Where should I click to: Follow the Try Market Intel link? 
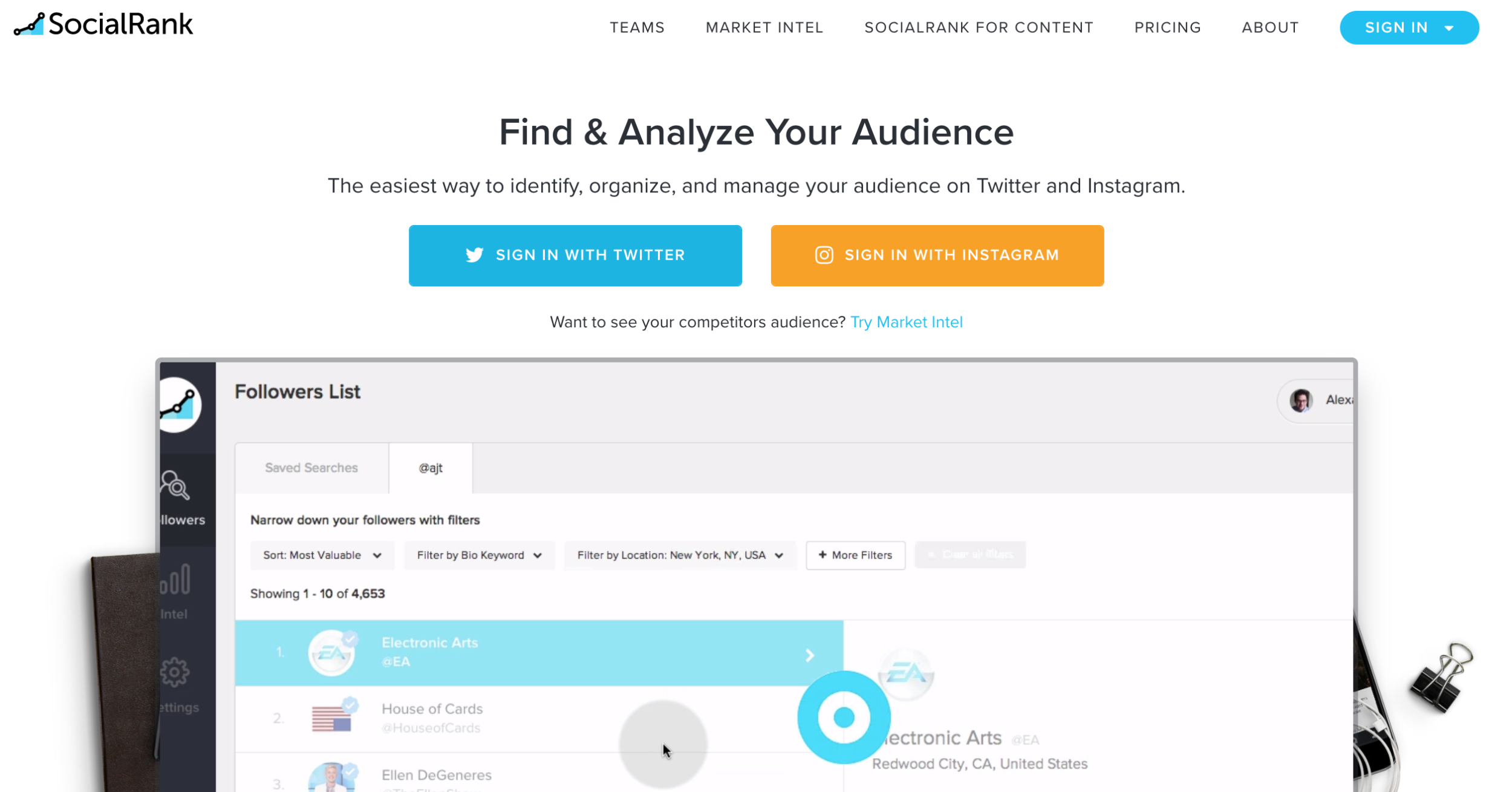(906, 322)
